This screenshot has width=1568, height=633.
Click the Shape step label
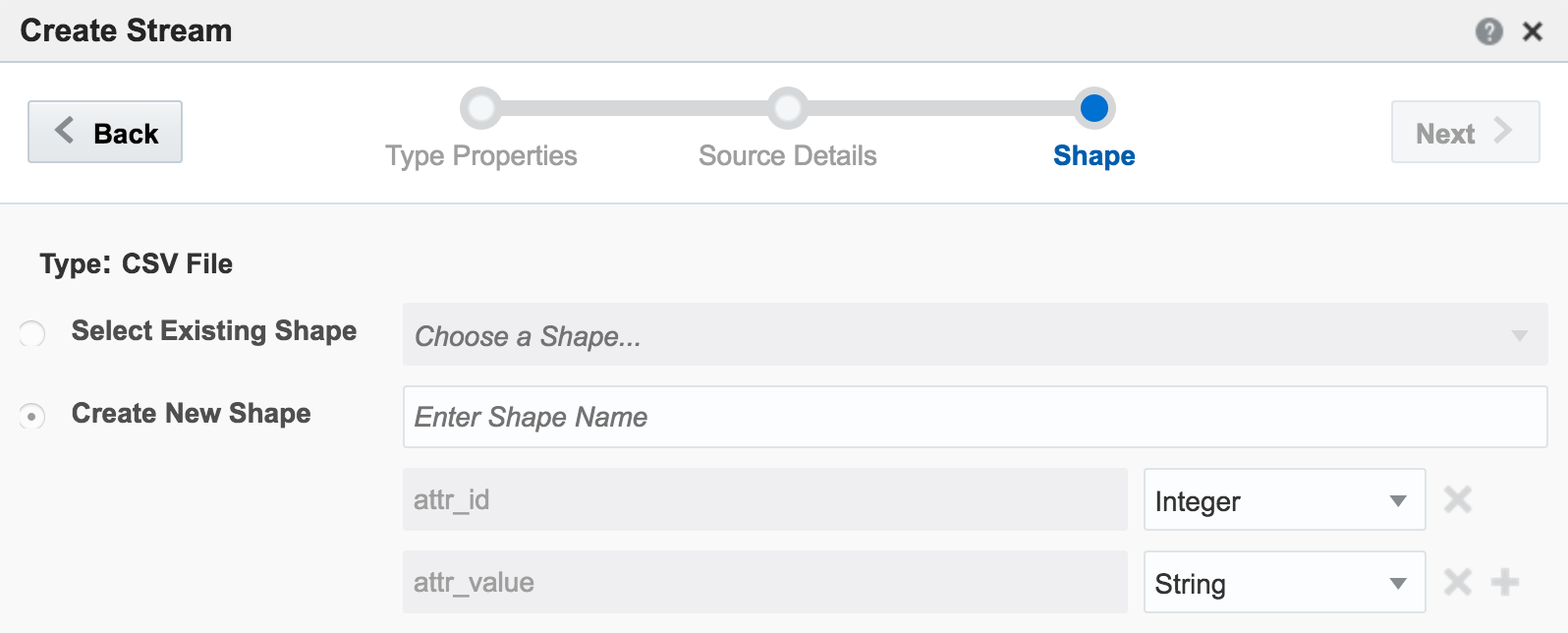[1093, 156]
